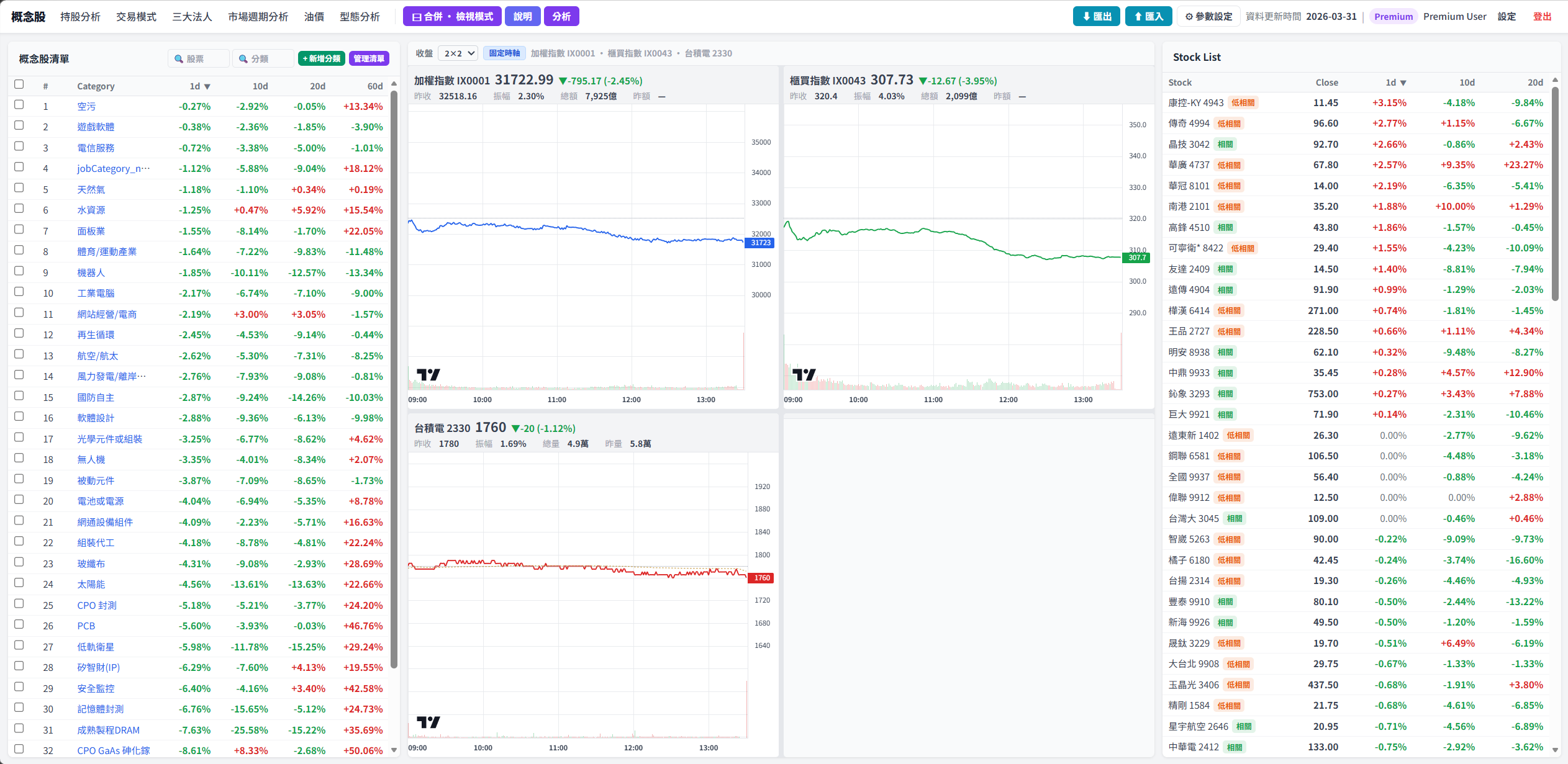Click the magnifier icon in the 股票 search box
Viewport: 1568px width, 764px height.
(x=179, y=59)
